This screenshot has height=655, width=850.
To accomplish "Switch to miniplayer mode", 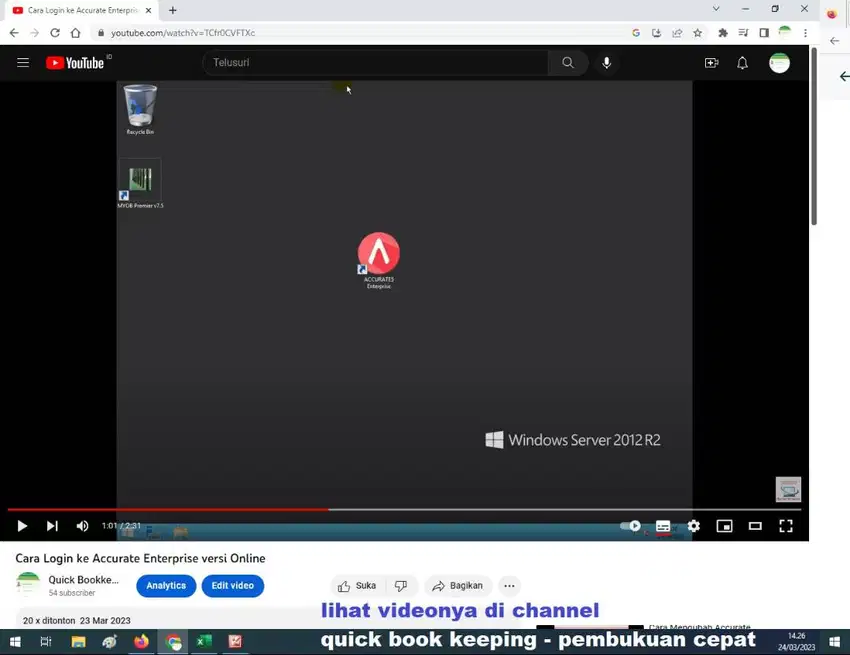I will [x=724, y=526].
